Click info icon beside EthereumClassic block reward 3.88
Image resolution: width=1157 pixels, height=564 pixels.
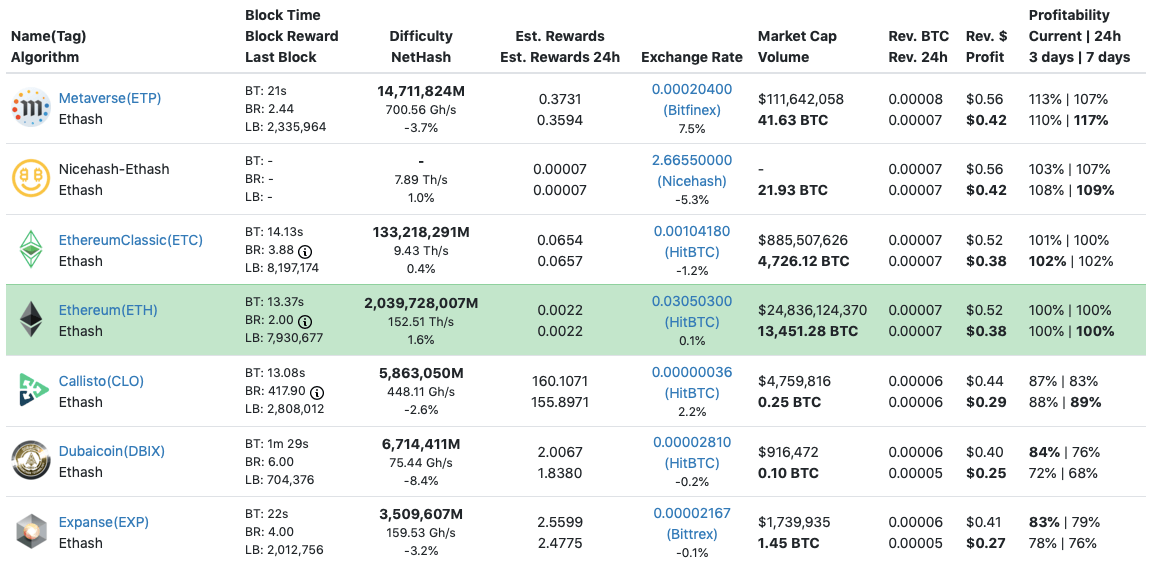[305, 251]
